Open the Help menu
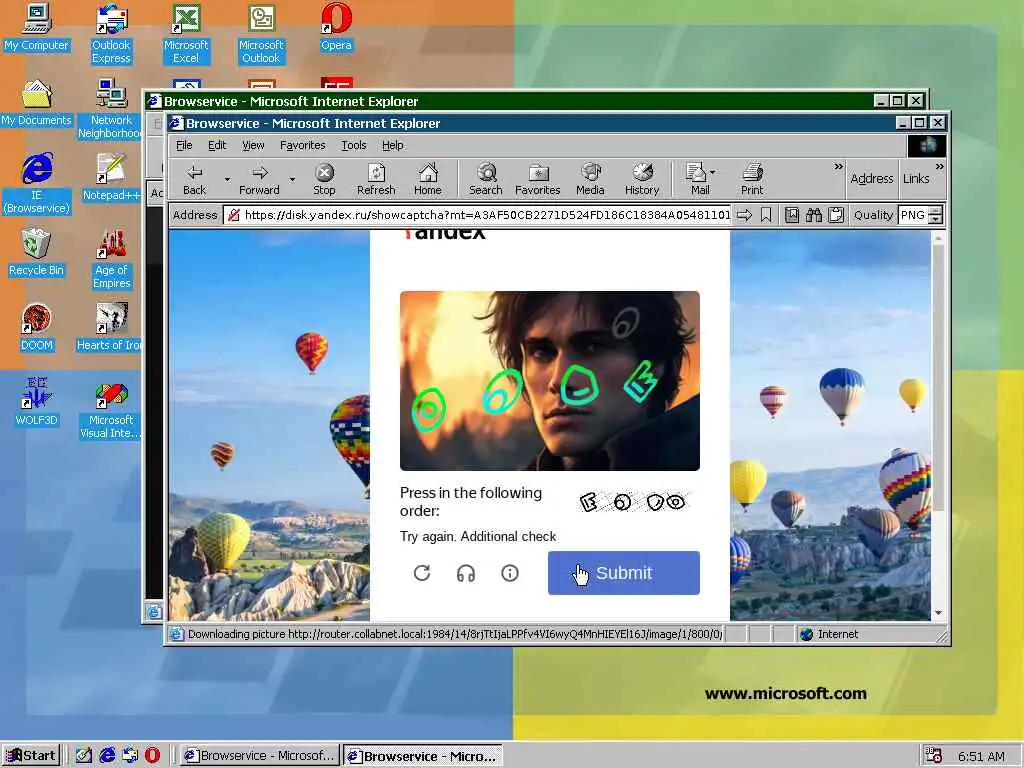The image size is (1024, 768). [x=392, y=145]
